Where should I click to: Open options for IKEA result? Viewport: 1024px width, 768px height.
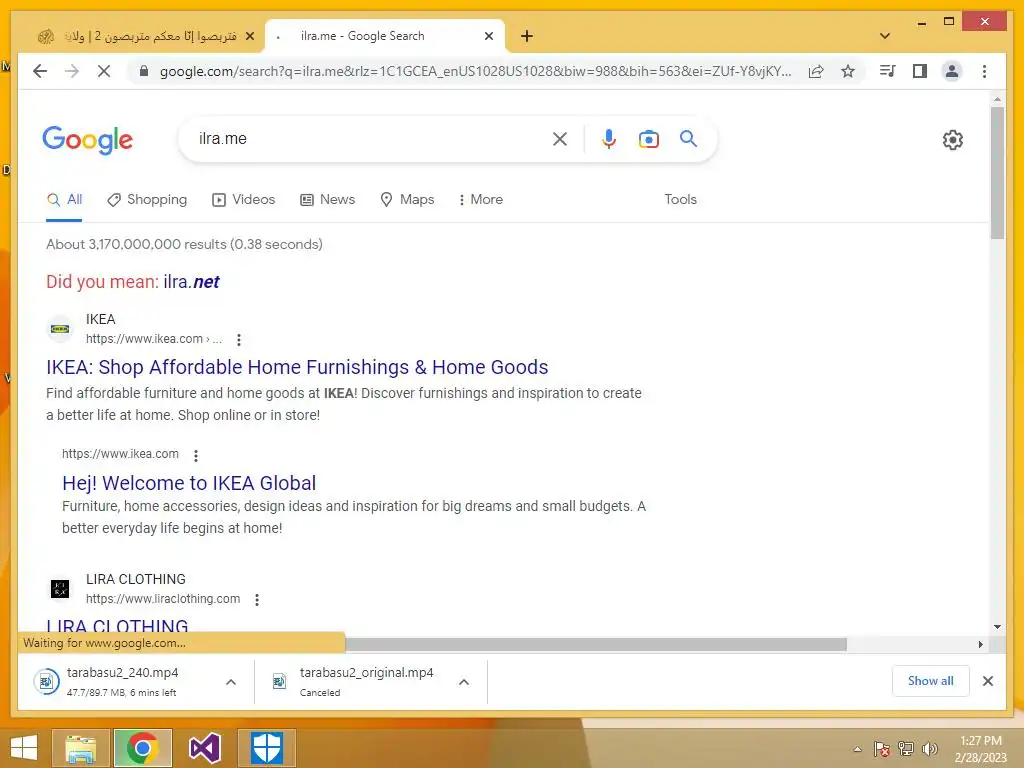coord(239,340)
